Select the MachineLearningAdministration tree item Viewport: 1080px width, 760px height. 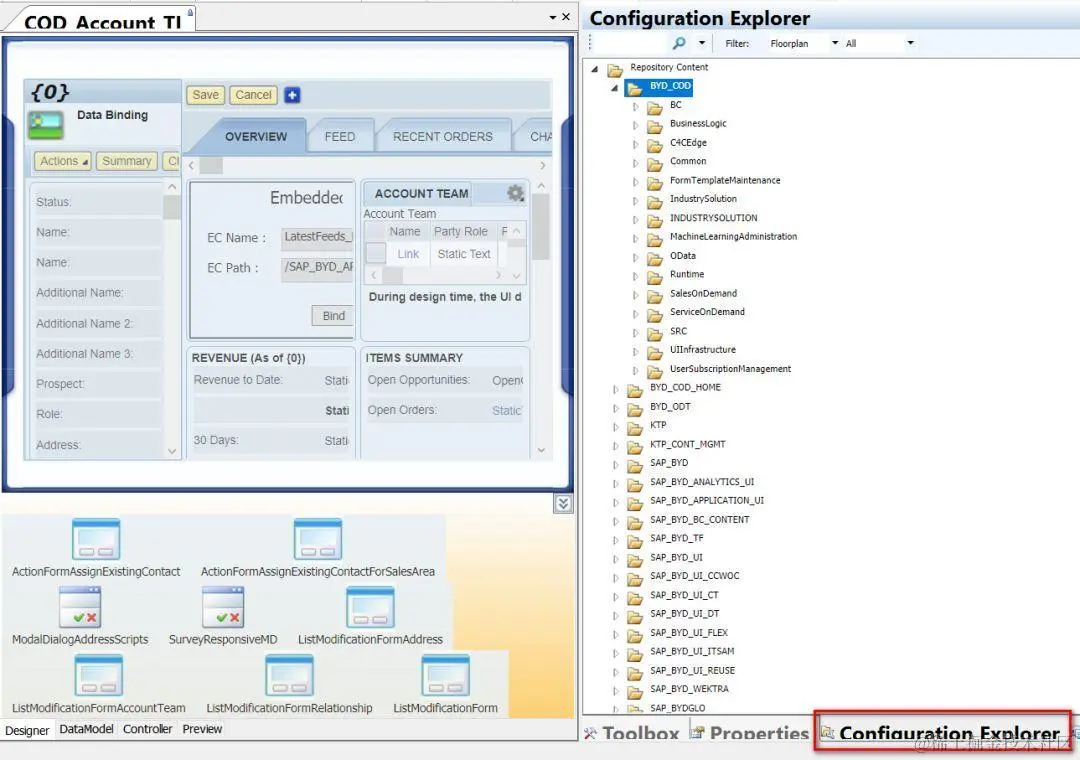[x=733, y=237]
